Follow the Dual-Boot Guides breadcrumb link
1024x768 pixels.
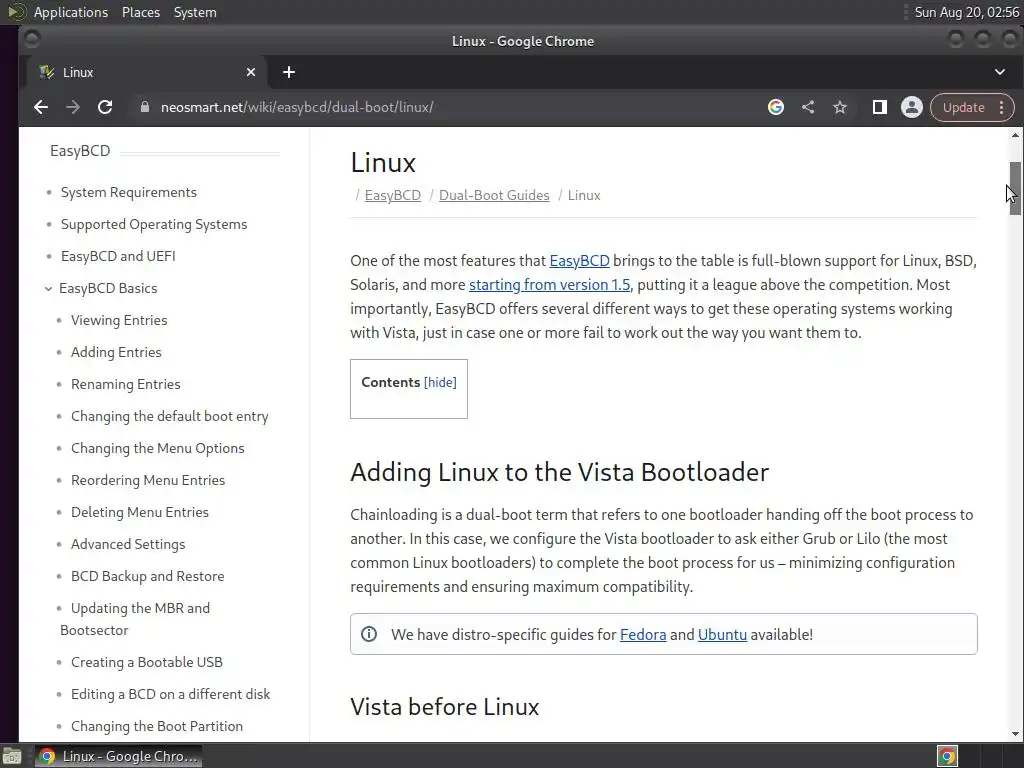pyautogui.click(x=494, y=195)
